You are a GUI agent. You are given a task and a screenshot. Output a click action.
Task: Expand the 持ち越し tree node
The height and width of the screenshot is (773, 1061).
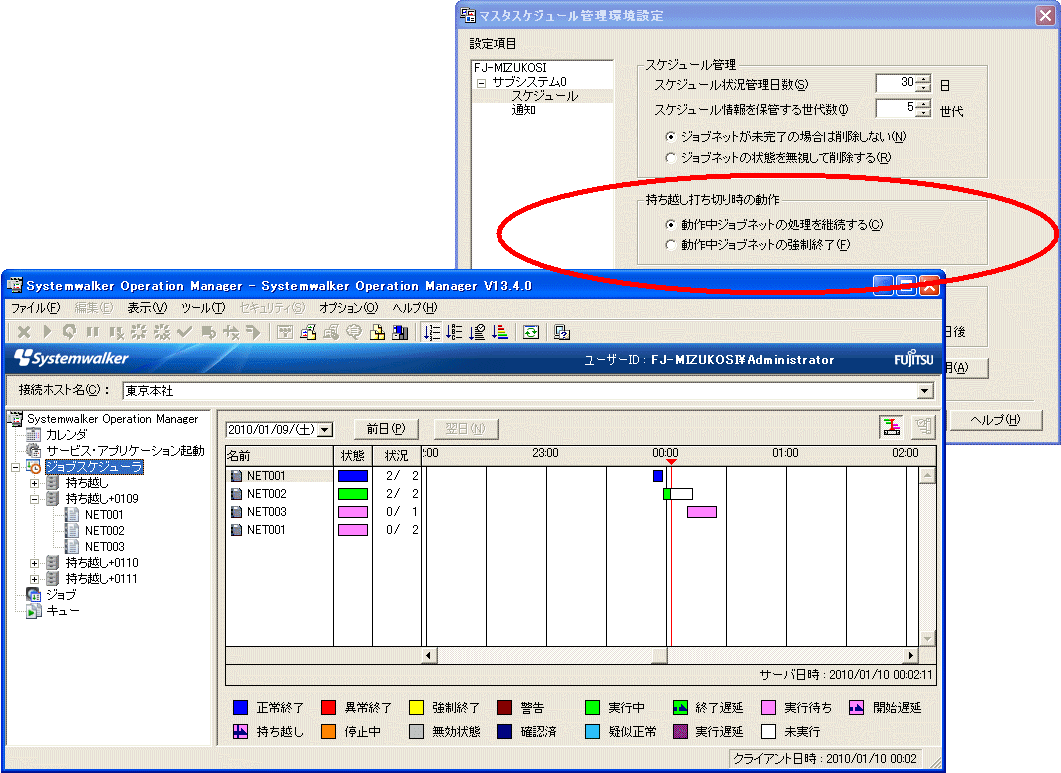(35, 483)
